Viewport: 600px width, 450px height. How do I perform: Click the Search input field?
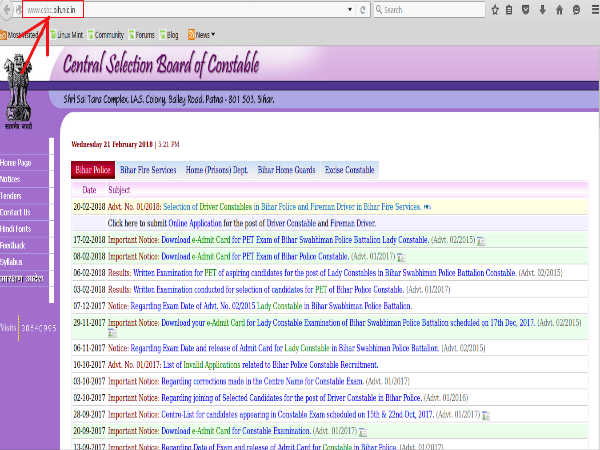[429, 10]
